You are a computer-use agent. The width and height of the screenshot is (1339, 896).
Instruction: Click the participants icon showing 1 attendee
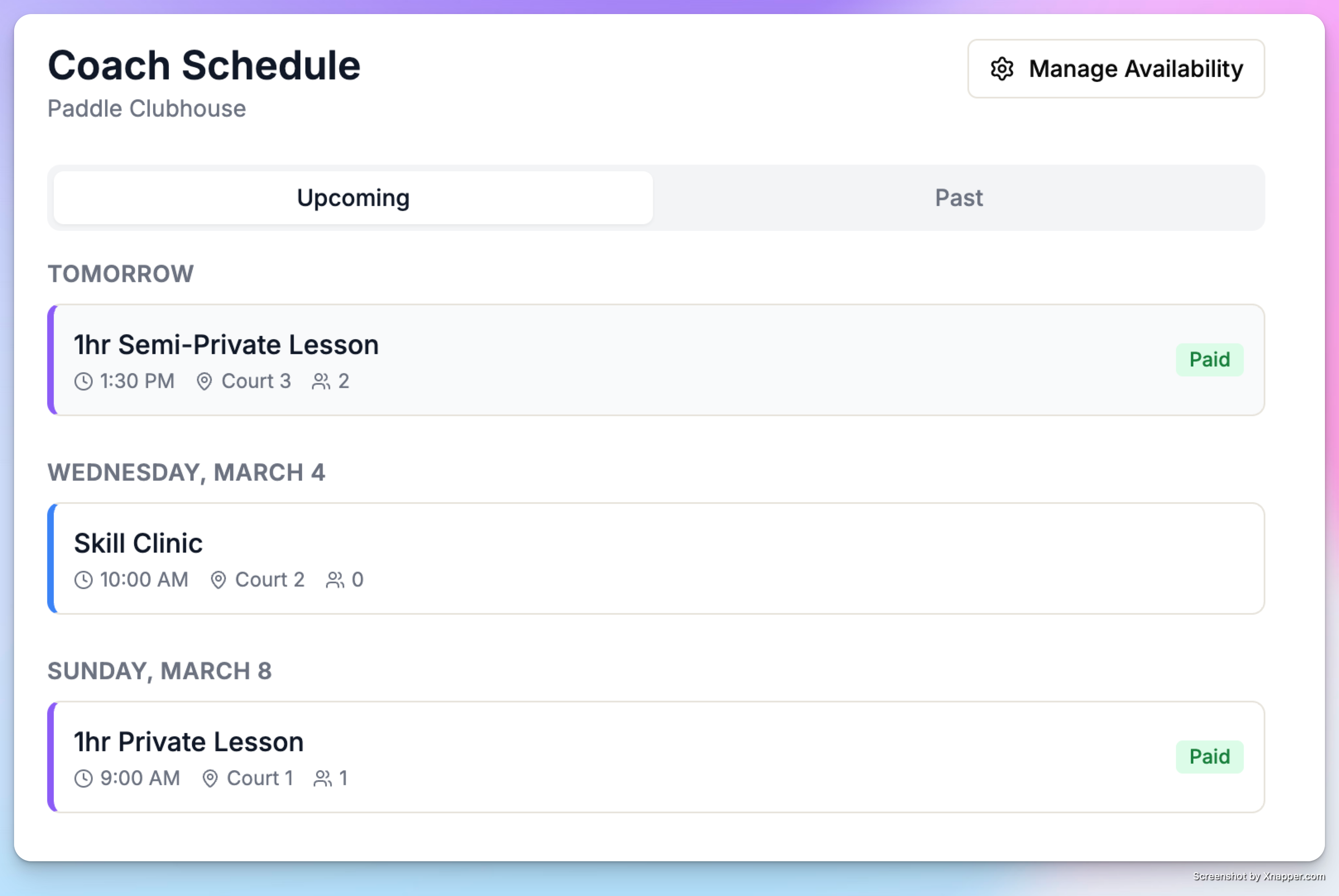point(323,778)
